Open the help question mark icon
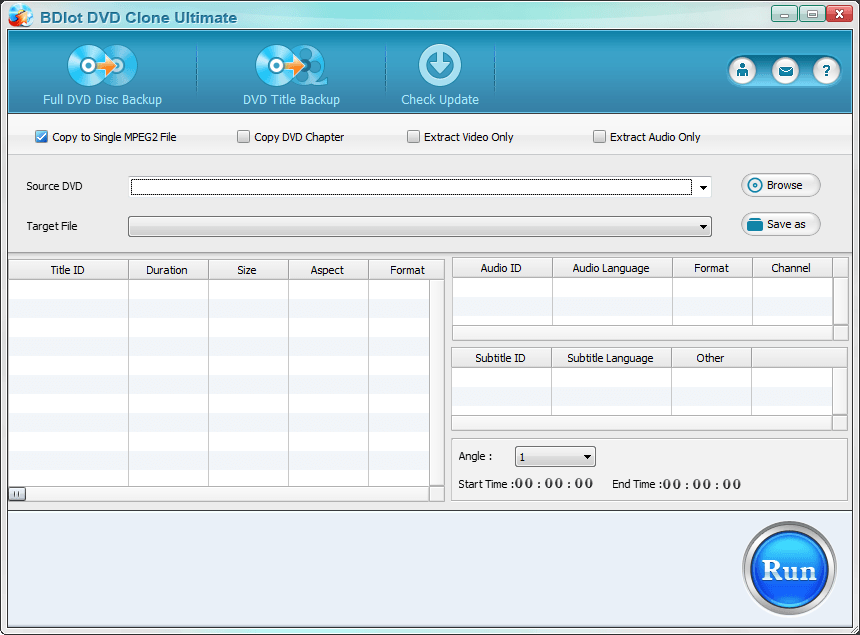This screenshot has height=635, width=860. 826,71
